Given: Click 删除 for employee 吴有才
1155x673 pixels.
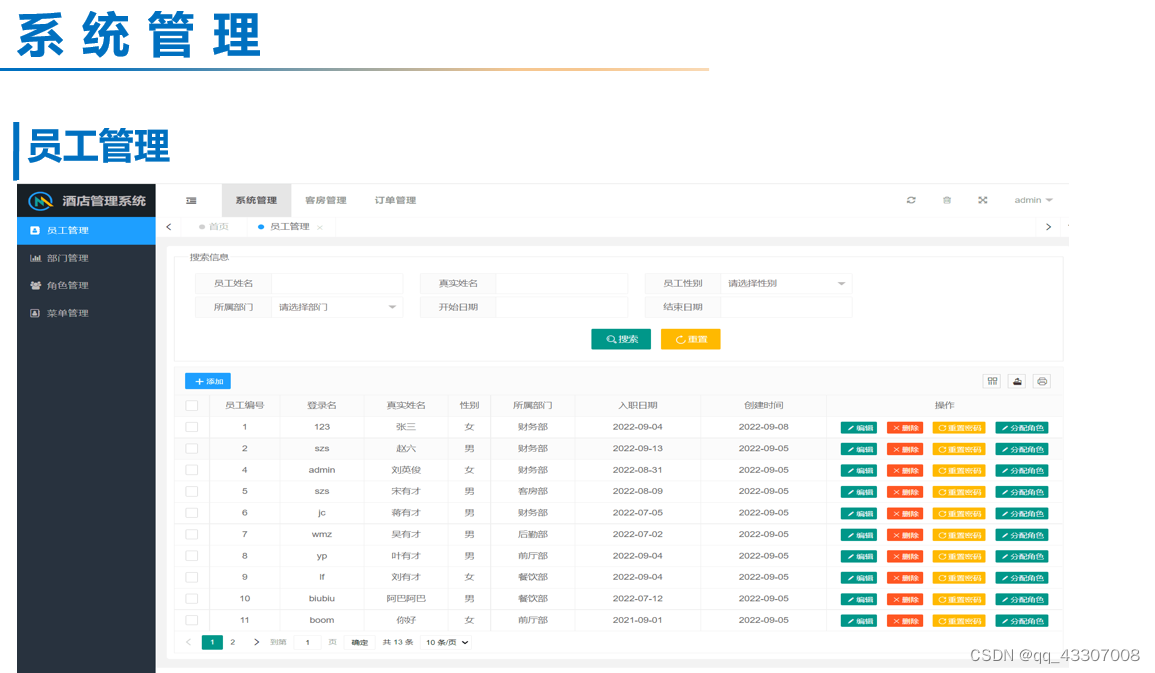Looking at the screenshot, I should [x=905, y=535].
